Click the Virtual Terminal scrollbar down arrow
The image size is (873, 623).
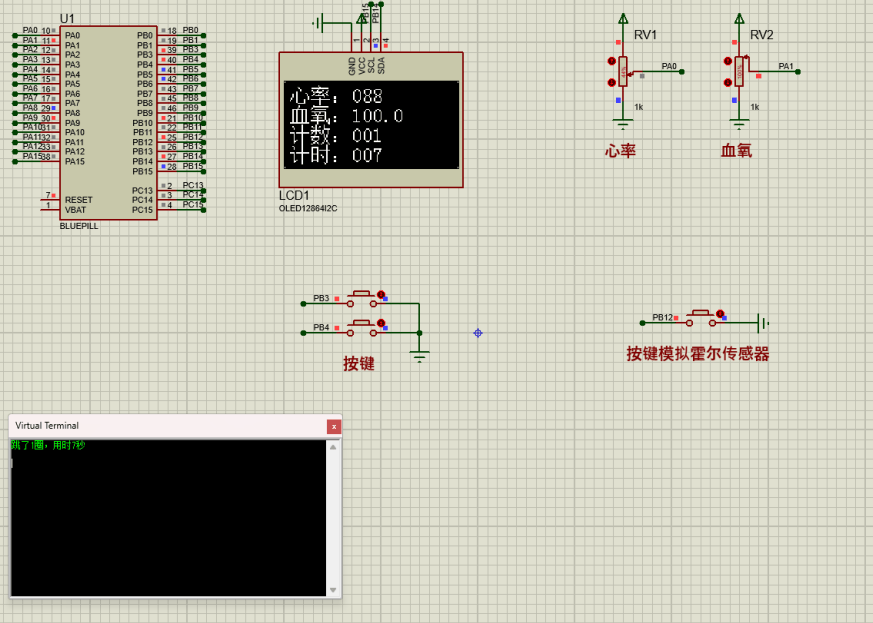click(333, 591)
